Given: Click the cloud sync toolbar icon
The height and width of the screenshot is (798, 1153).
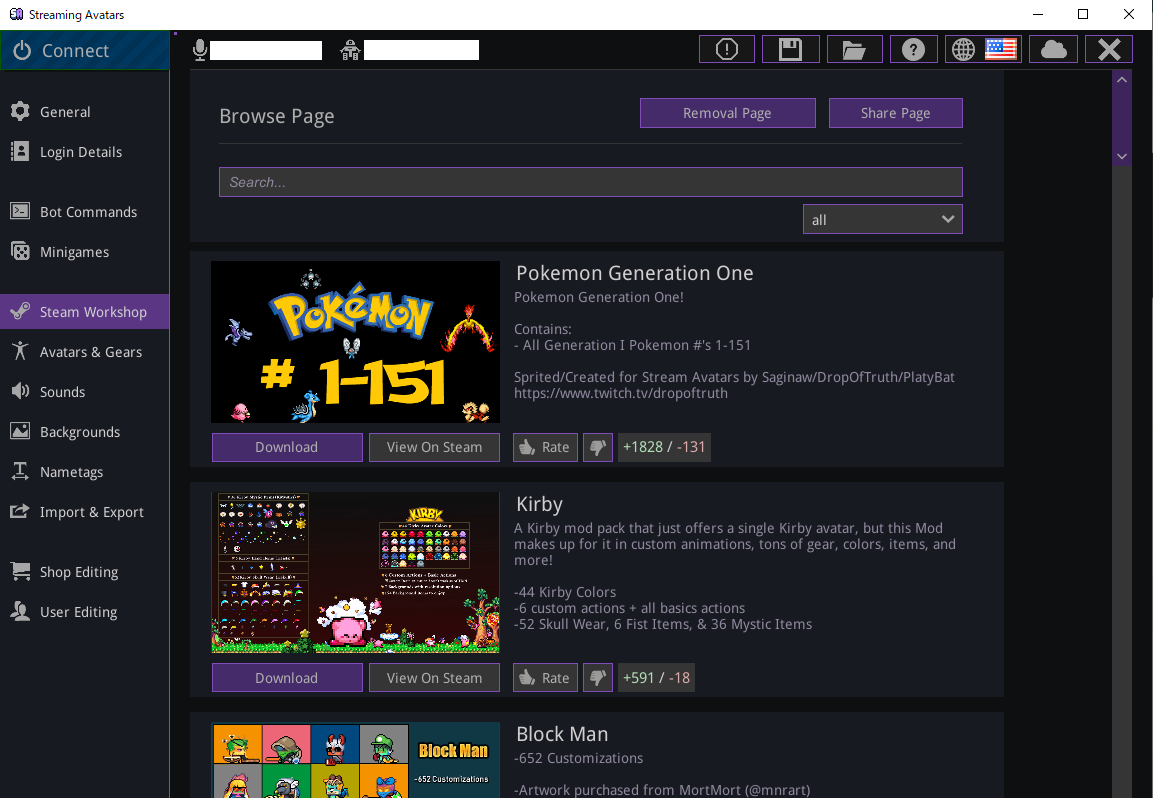Looking at the screenshot, I should [x=1053, y=48].
